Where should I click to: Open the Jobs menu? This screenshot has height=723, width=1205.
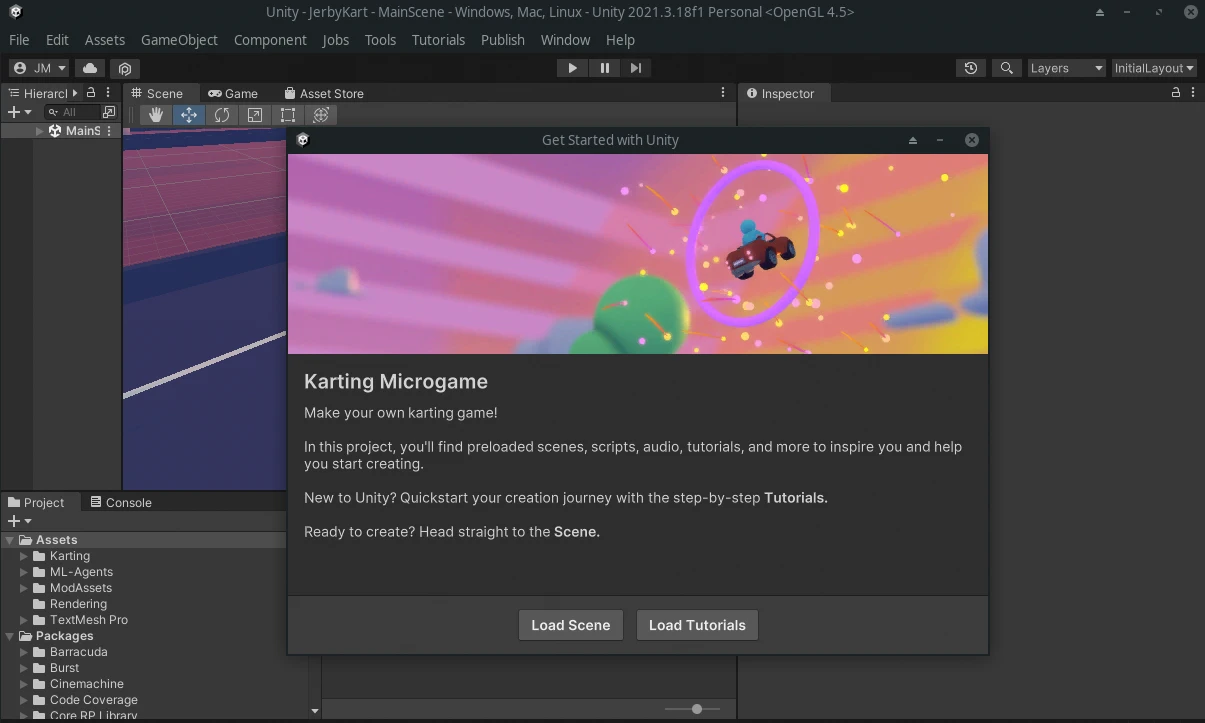(336, 40)
